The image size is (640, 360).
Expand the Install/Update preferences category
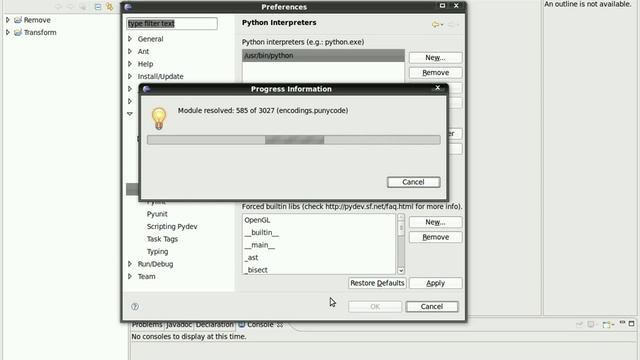click(130, 76)
